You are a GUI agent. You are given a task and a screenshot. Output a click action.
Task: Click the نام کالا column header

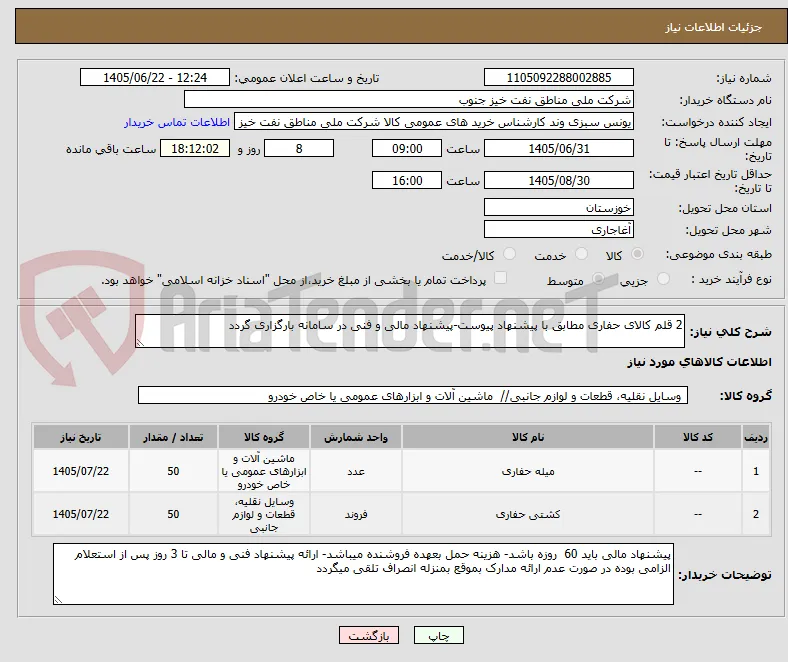(x=528, y=437)
